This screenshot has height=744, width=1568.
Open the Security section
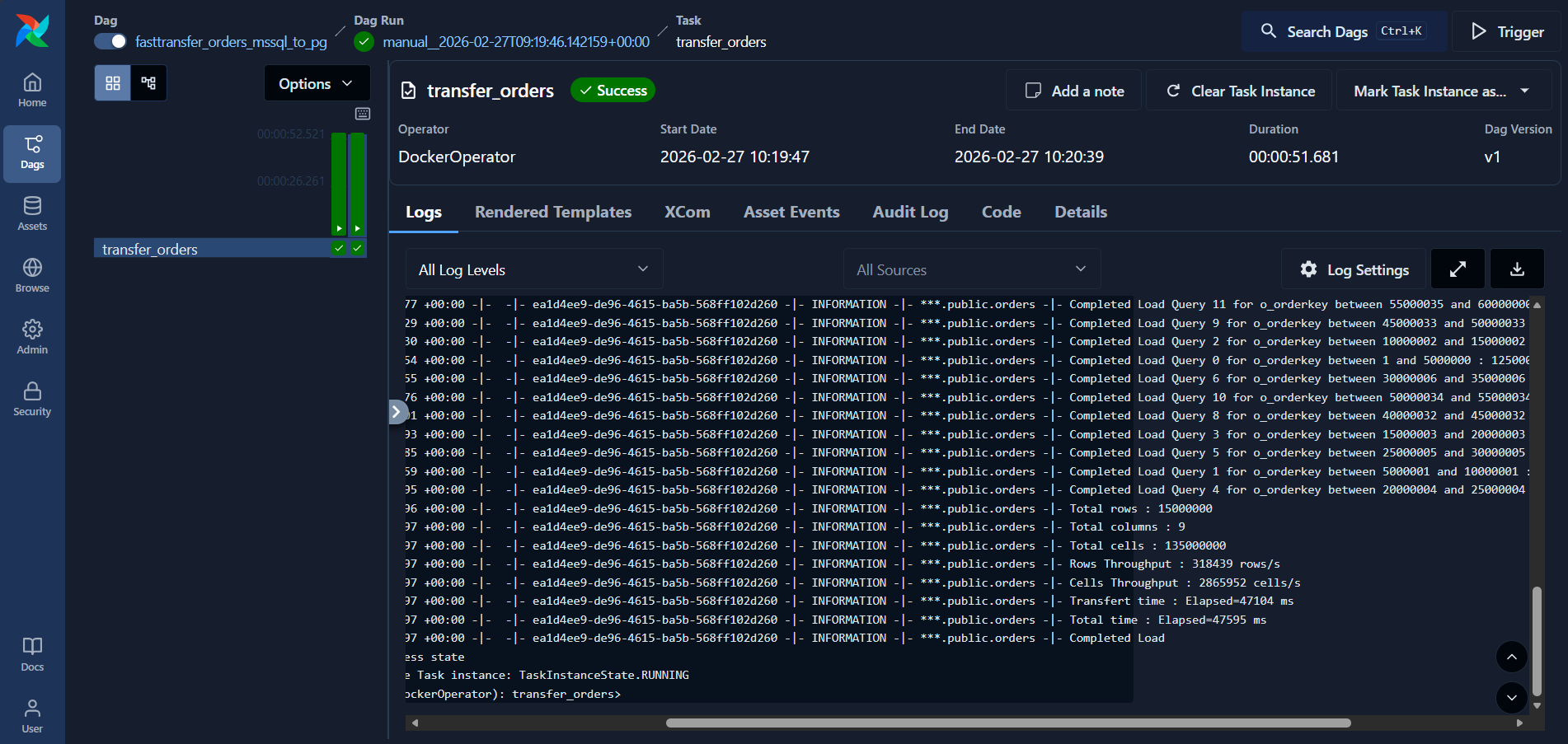32,399
